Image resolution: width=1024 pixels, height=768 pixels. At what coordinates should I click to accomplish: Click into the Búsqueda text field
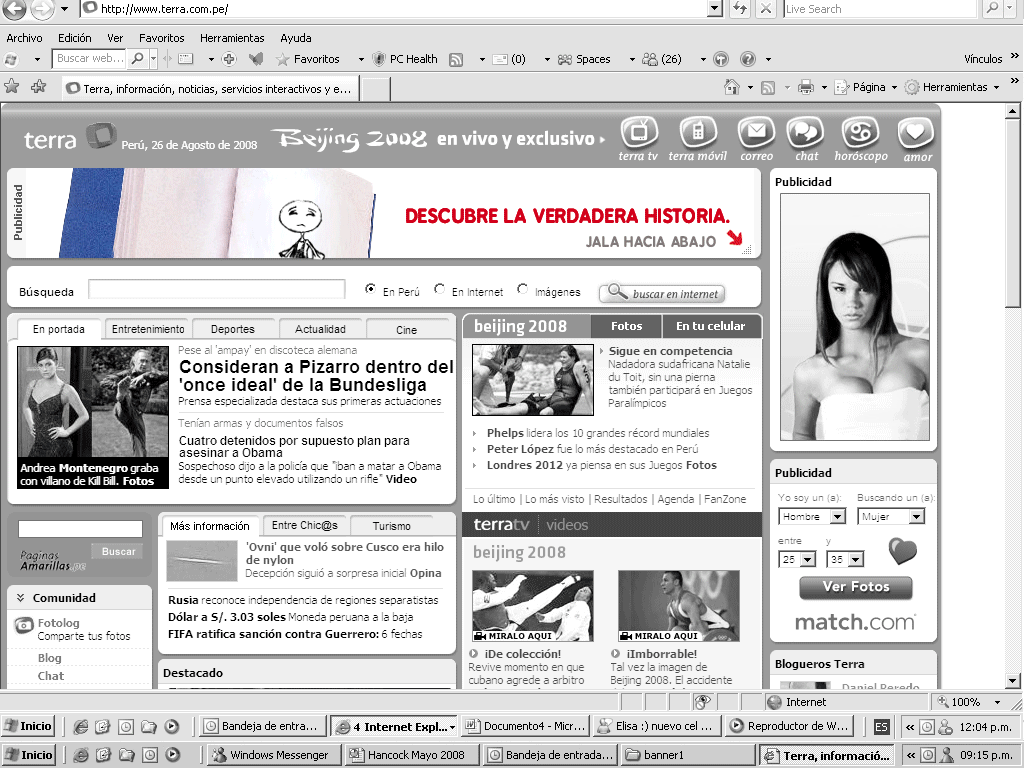217,289
